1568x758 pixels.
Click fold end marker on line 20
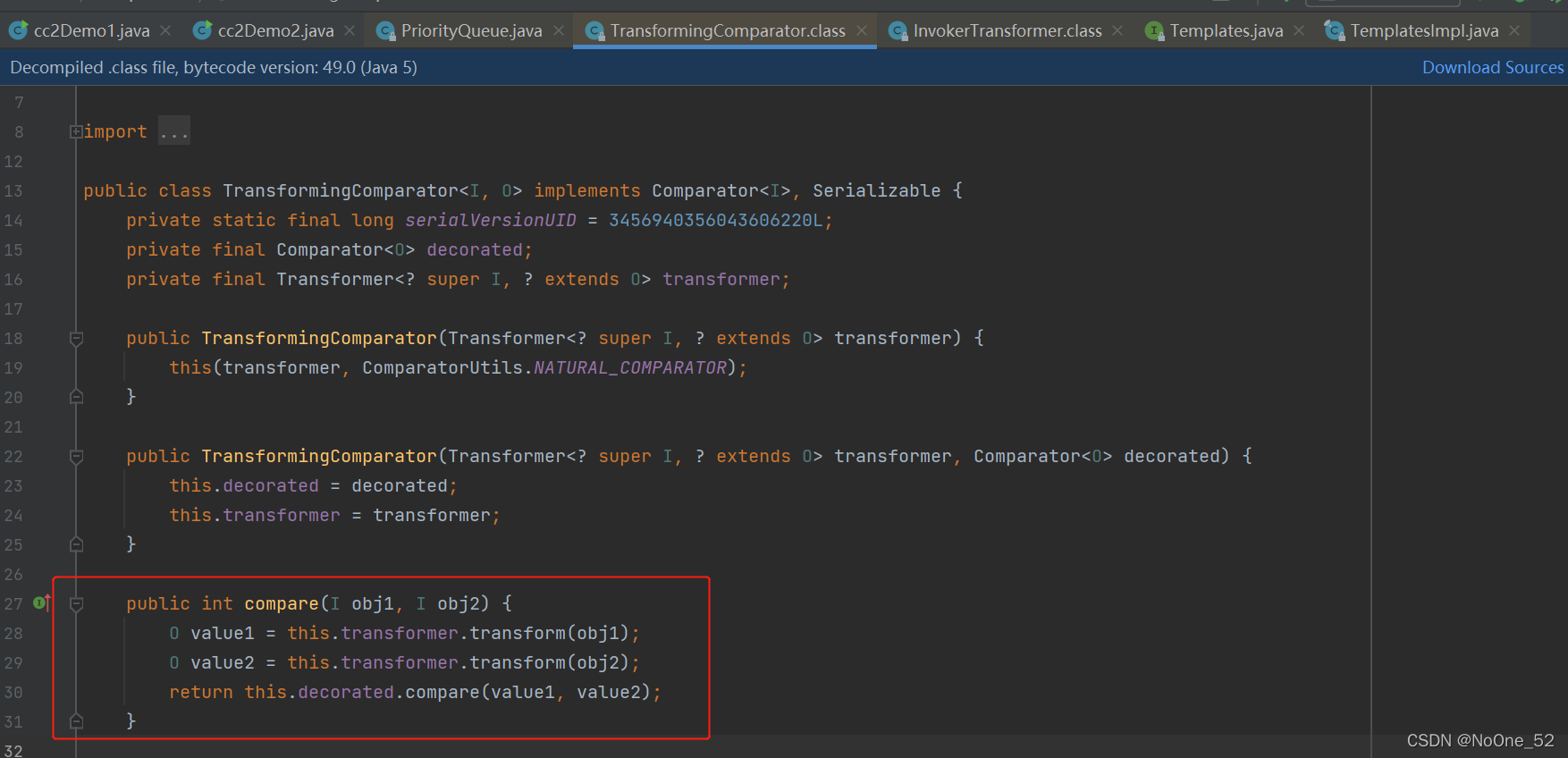76,396
